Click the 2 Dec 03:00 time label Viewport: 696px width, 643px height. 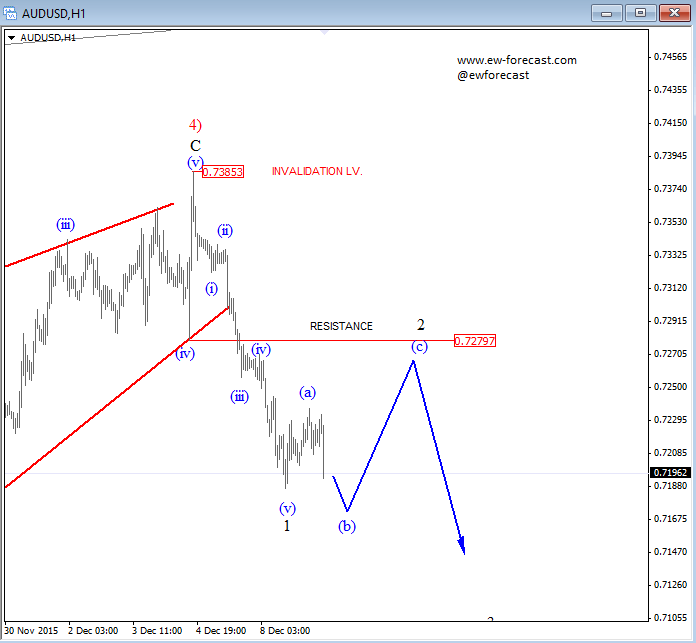click(x=93, y=631)
